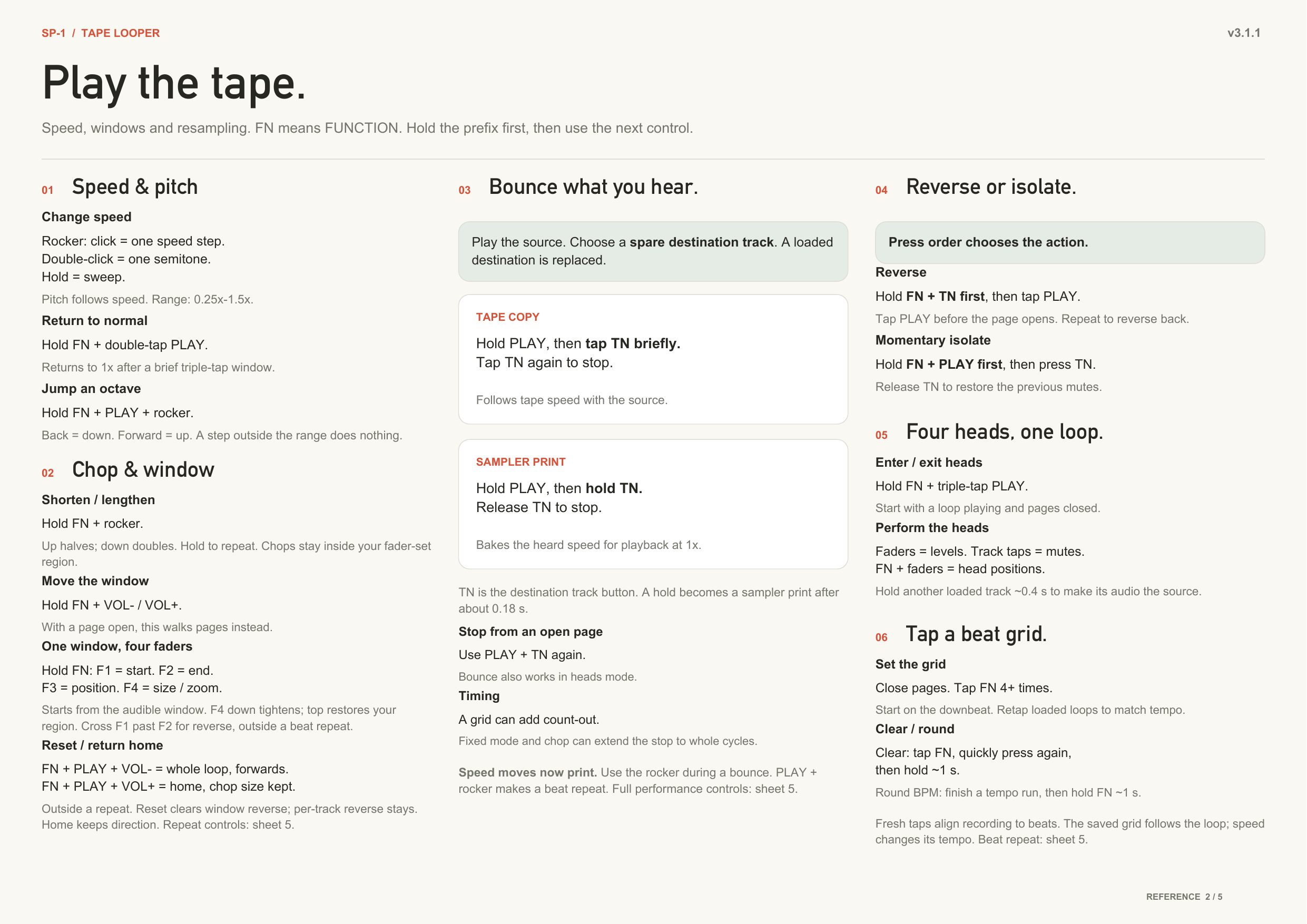Click the section number 06 marker
1307x924 pixels.
pyautogui.click(x=881, y=637)
